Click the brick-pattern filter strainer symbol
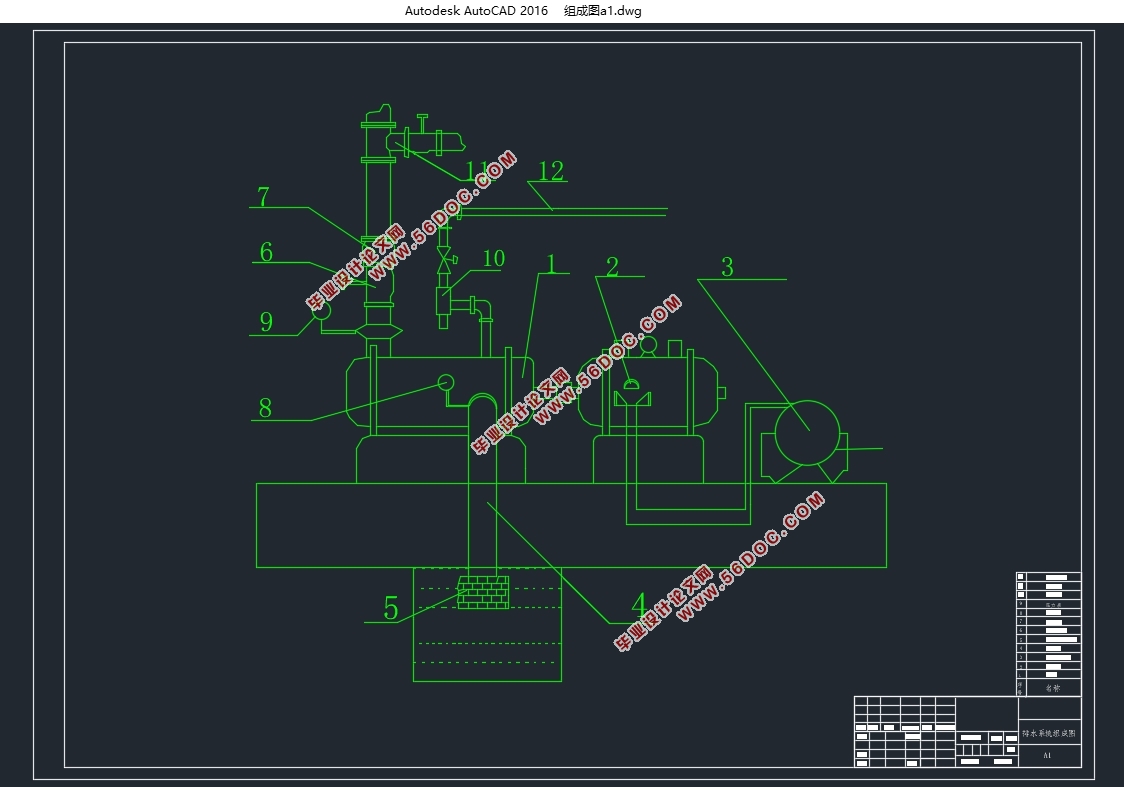The height and width of the screenshot is (787, 1124). [x=483, y=592]
